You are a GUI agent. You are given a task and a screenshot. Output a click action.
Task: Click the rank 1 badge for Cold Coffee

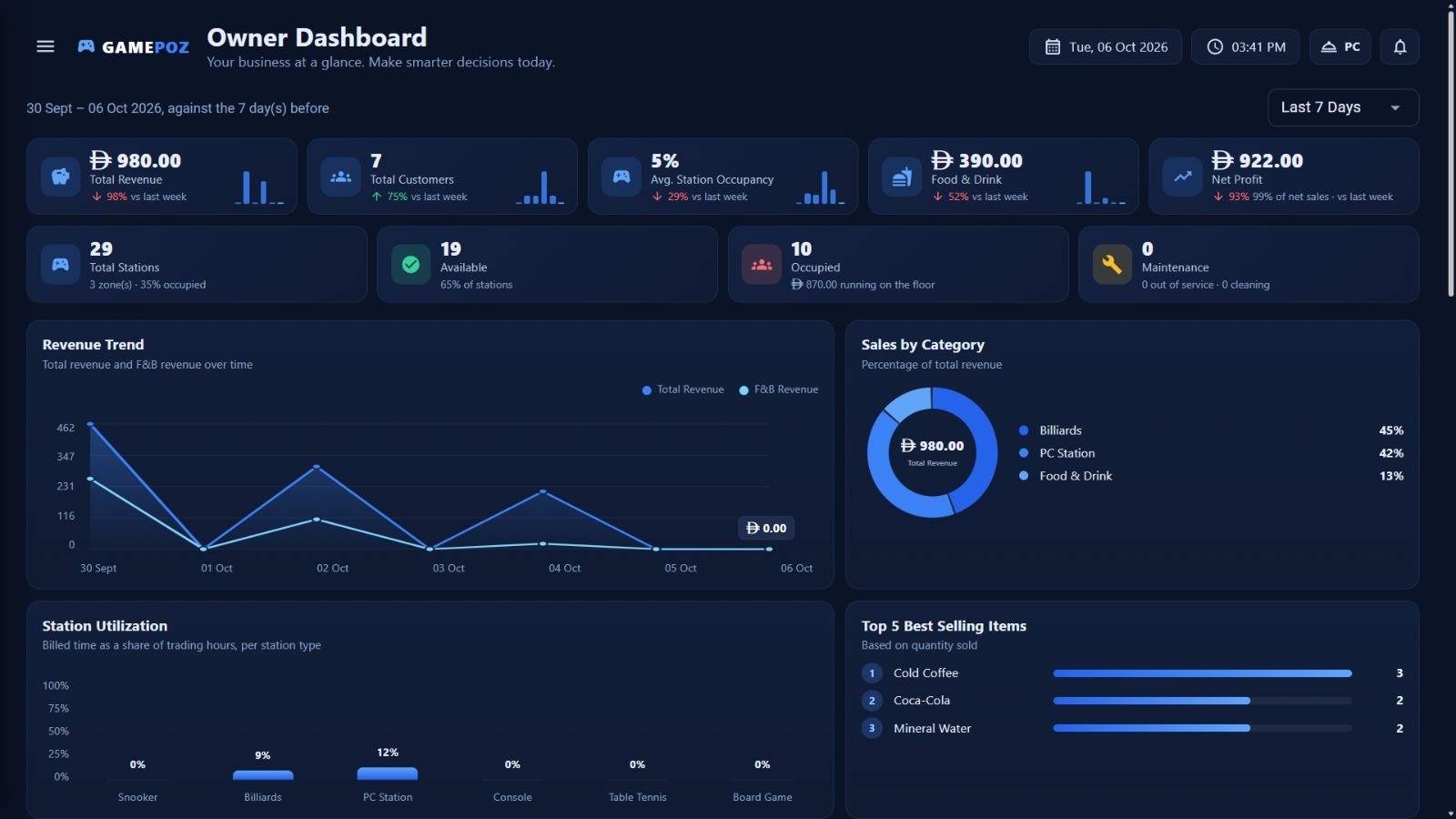pyautogui.click(x=872, y=673)
